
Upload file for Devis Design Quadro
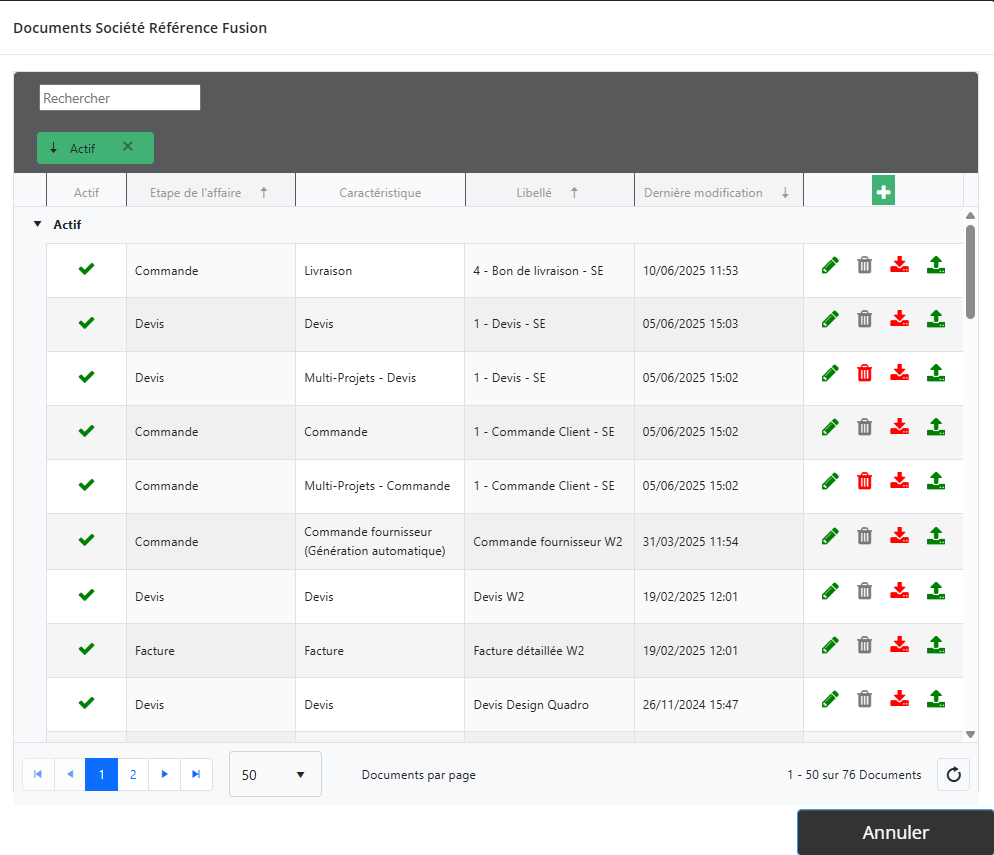coord(936,699)
